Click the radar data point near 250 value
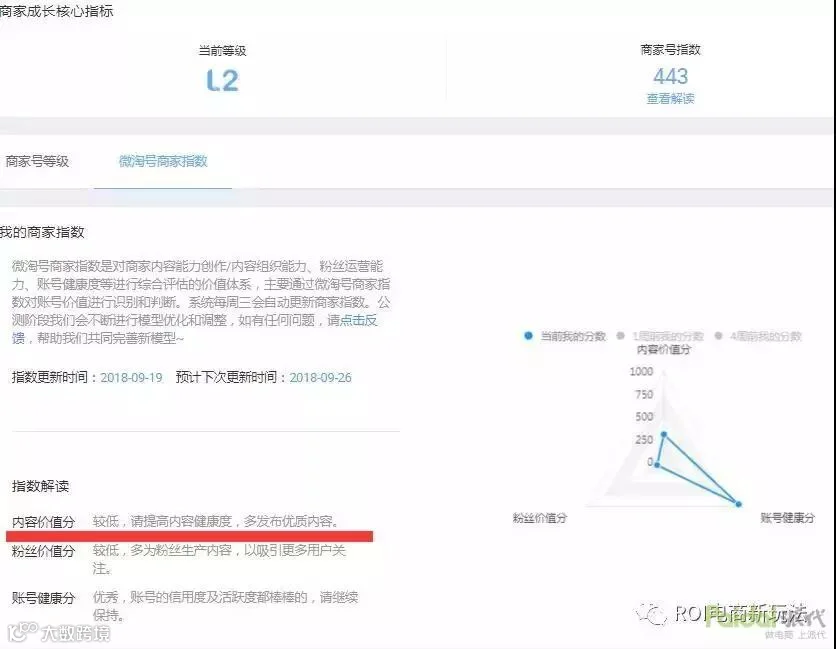Viewport: 836px width, 649px height. 664,435
